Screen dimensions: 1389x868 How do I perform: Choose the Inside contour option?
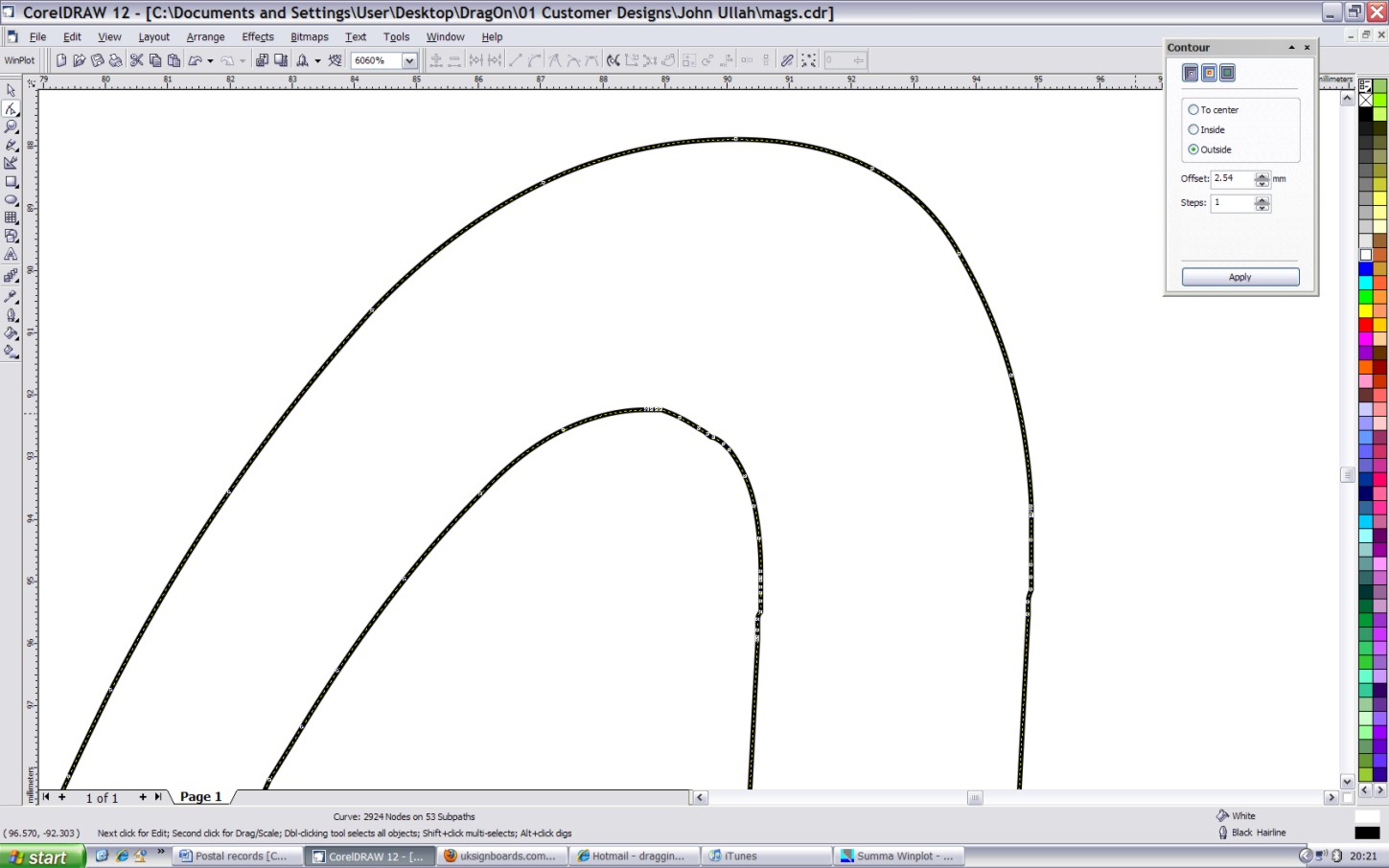1193,129
